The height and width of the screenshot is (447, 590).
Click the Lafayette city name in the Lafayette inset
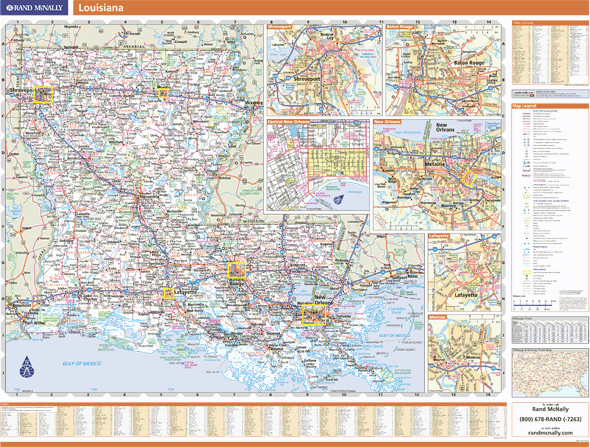466,295
